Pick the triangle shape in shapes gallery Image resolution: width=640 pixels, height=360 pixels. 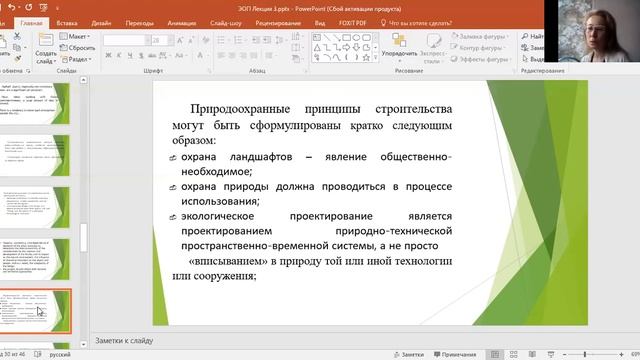click(317, 47)
